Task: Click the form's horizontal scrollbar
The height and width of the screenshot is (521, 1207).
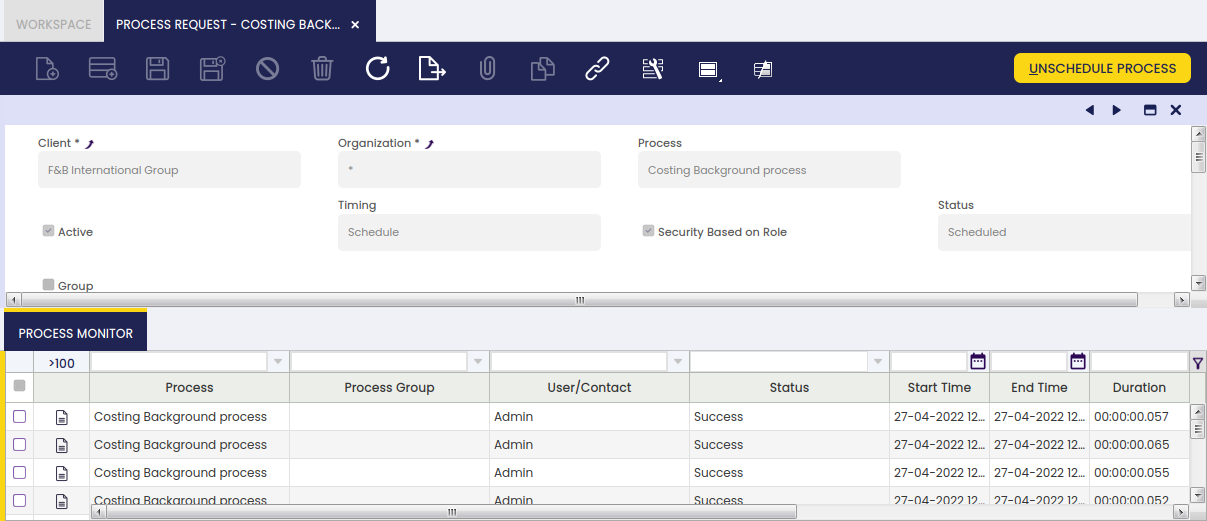Action: (x=578, y=300)
